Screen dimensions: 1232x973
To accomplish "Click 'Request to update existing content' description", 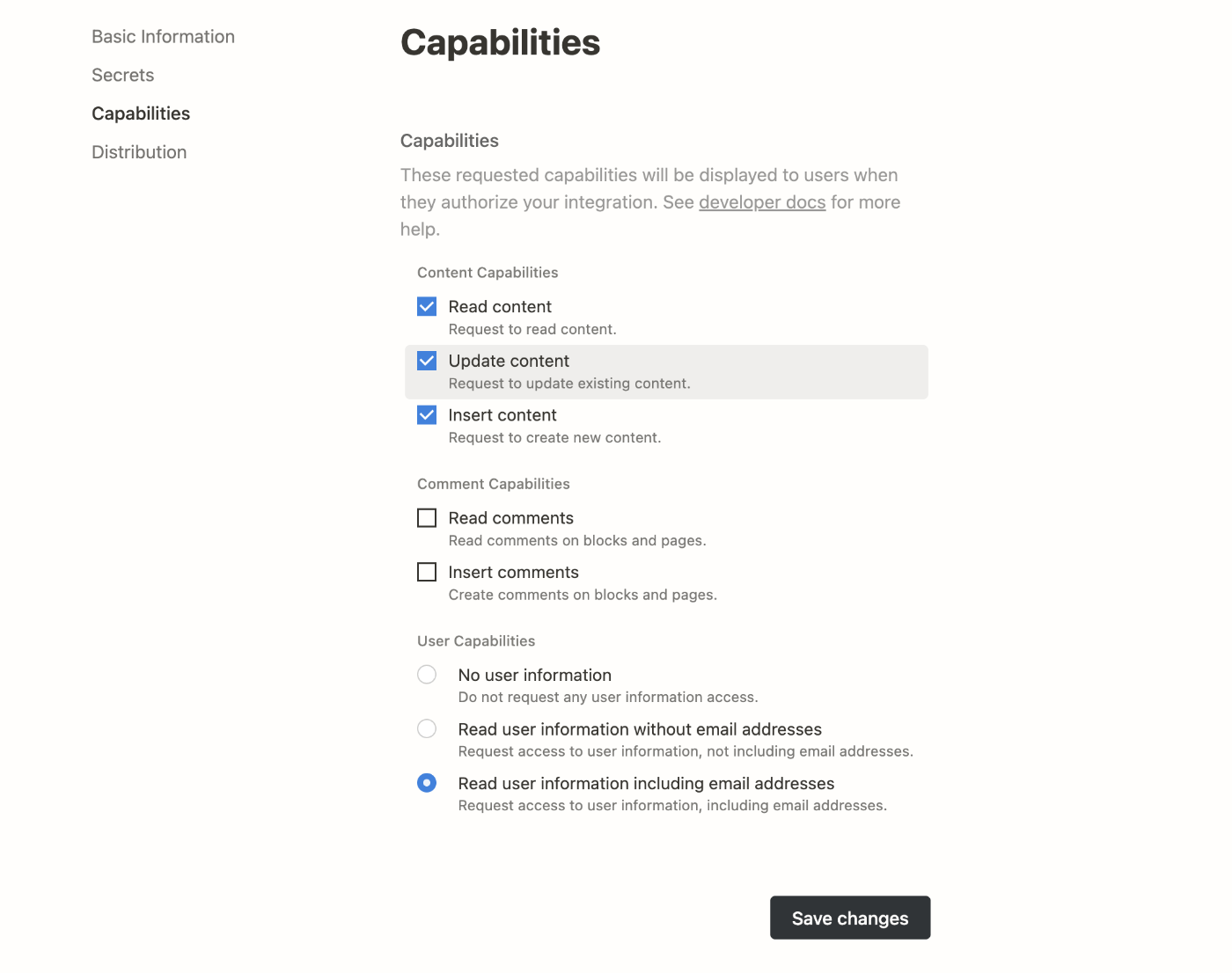I will click(569, 384).
